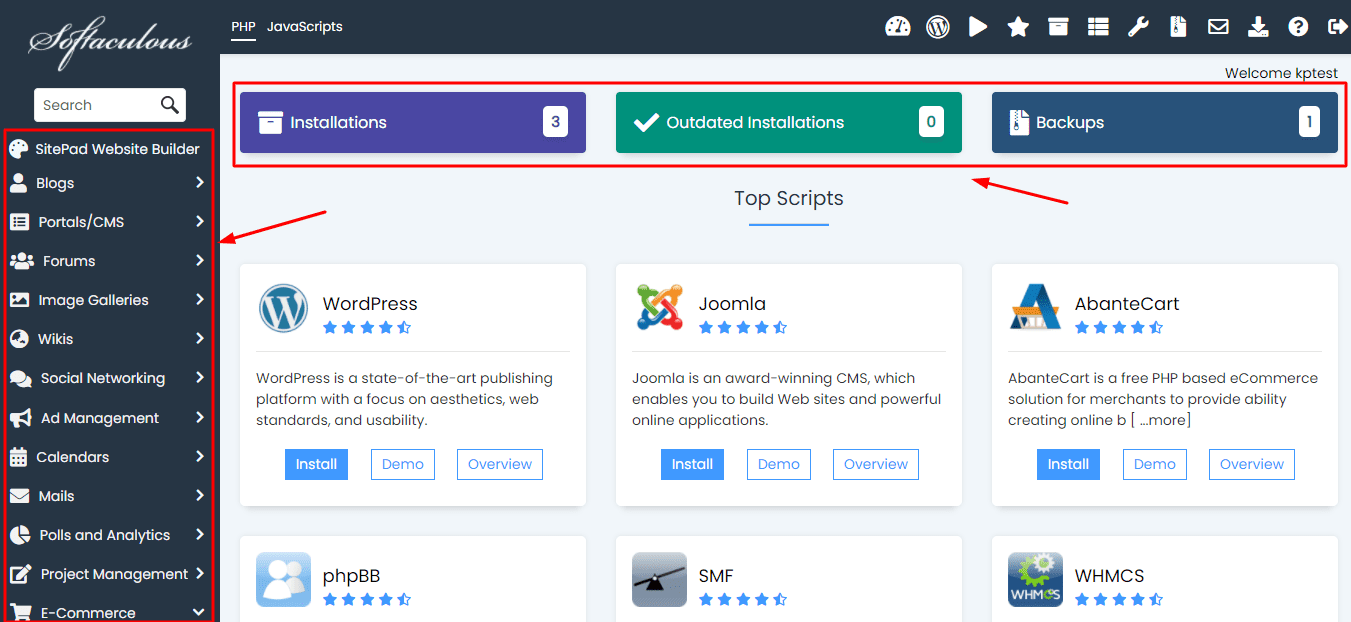Collapse the E-Commerce category

(199, 612)
